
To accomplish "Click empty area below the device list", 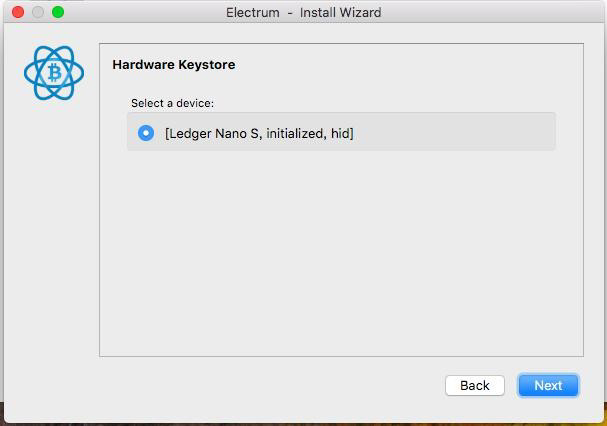I will pyautogui.click(x=341, y=252).
